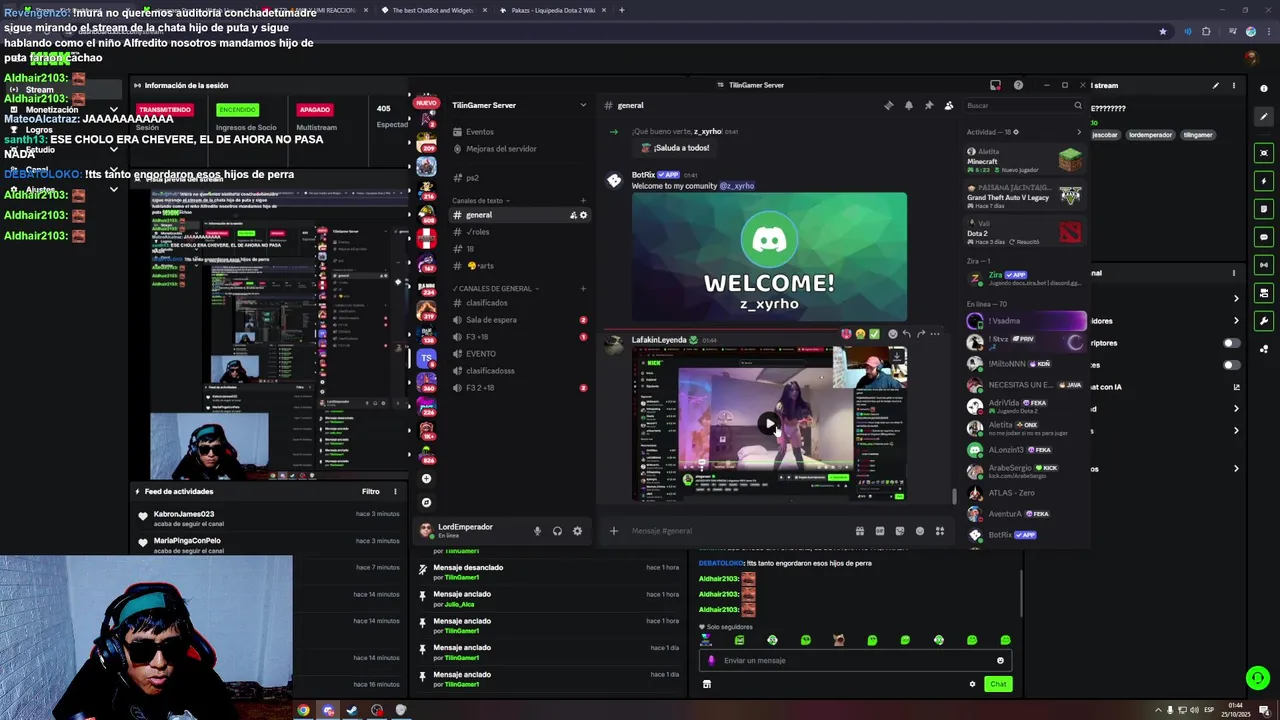Toggle first switch in dashboard panel

click(x=1232, y=343)
